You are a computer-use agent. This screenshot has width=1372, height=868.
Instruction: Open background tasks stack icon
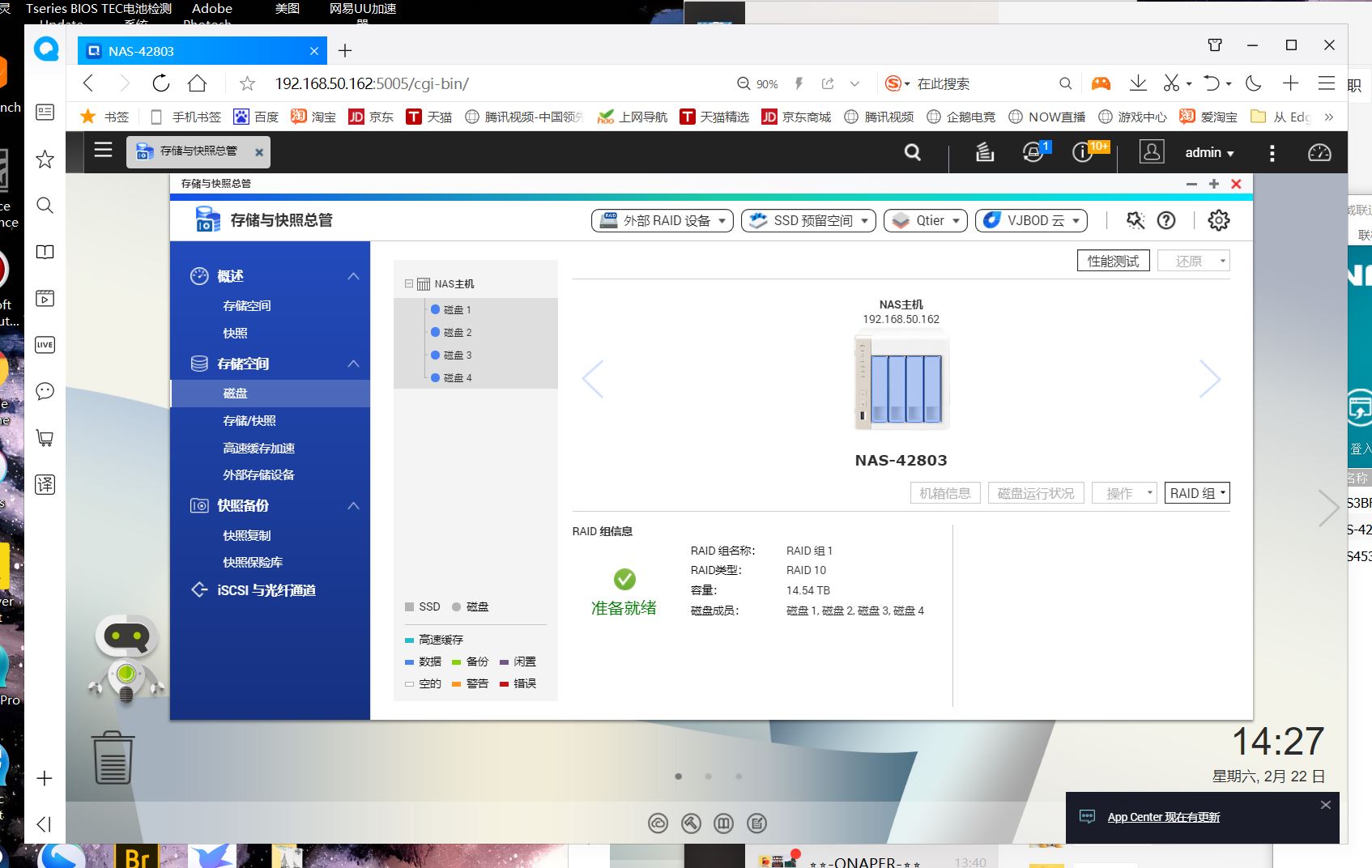(984, 152)
